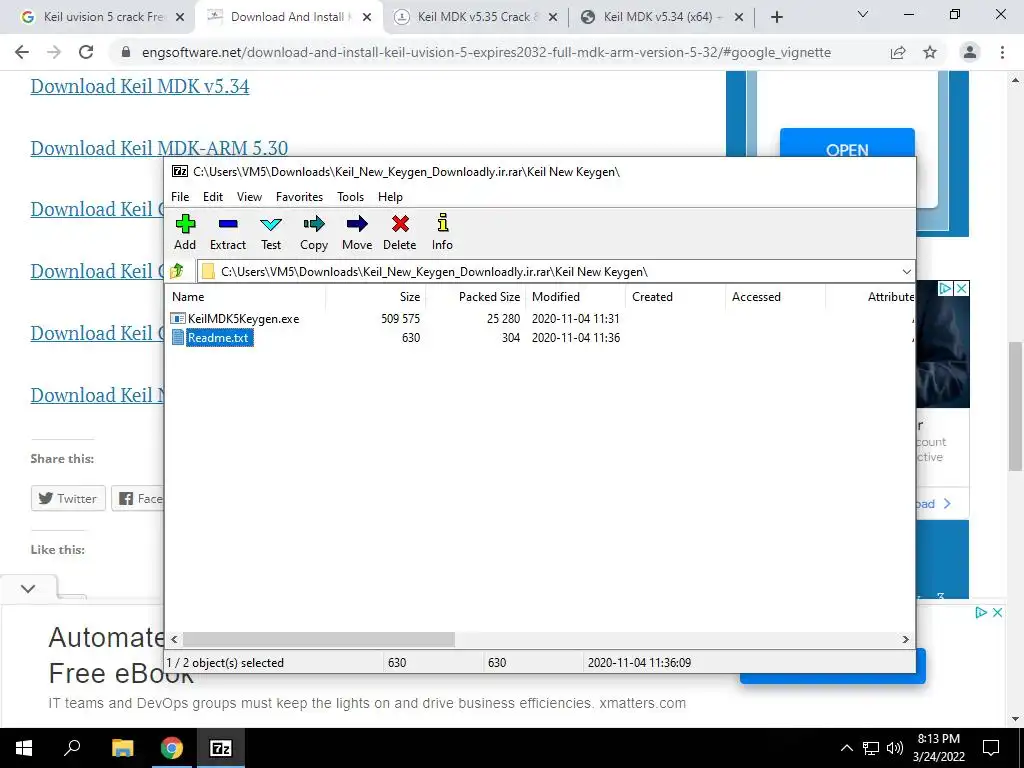
Task: Open the View menu
Action: coord(249,197)
